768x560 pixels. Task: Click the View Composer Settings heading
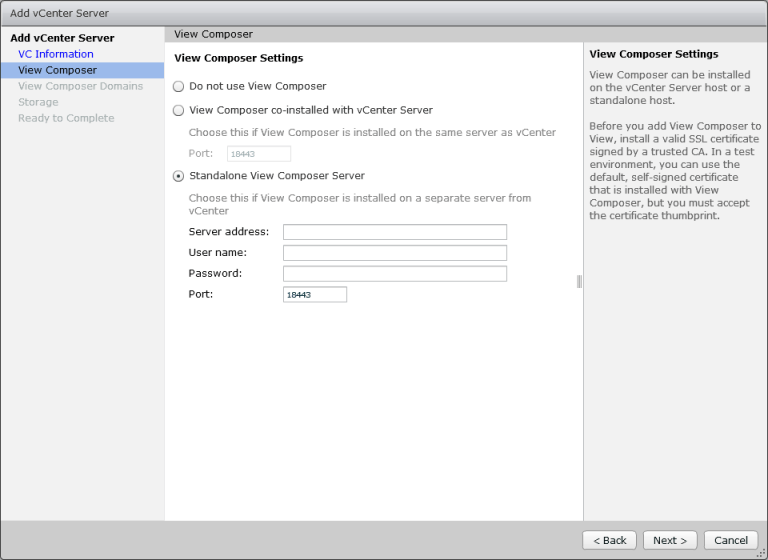pyautogui.click(x=239, y=58)
